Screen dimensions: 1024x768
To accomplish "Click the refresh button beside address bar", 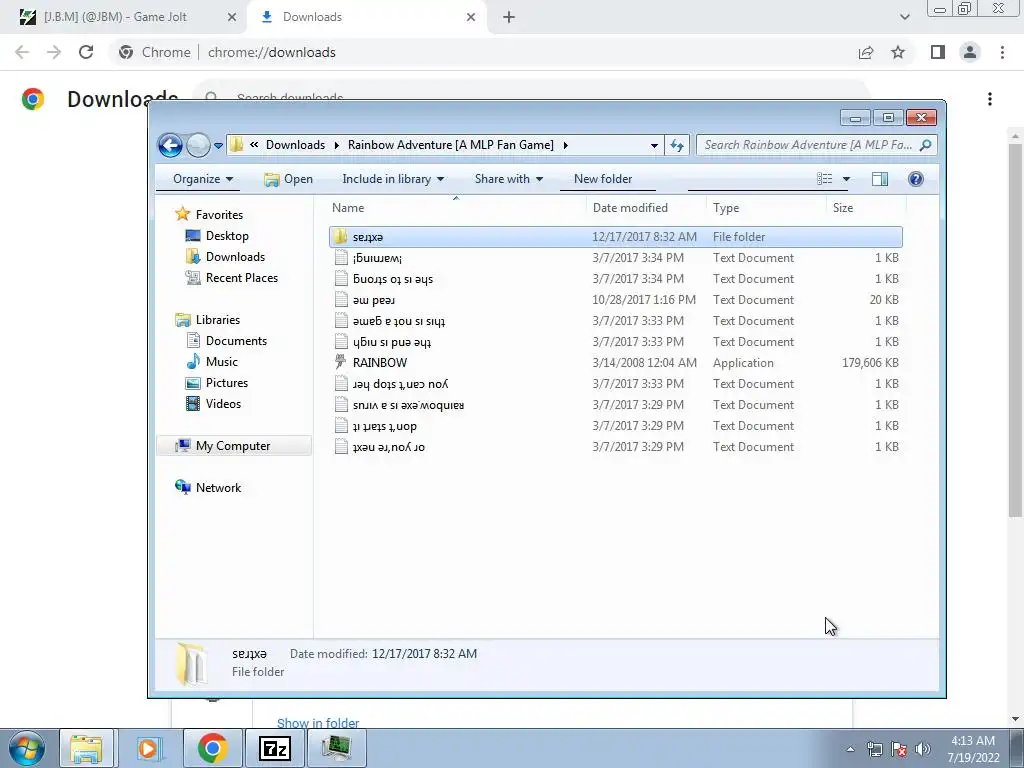I will pyautogui.click(x=677, y=145).
